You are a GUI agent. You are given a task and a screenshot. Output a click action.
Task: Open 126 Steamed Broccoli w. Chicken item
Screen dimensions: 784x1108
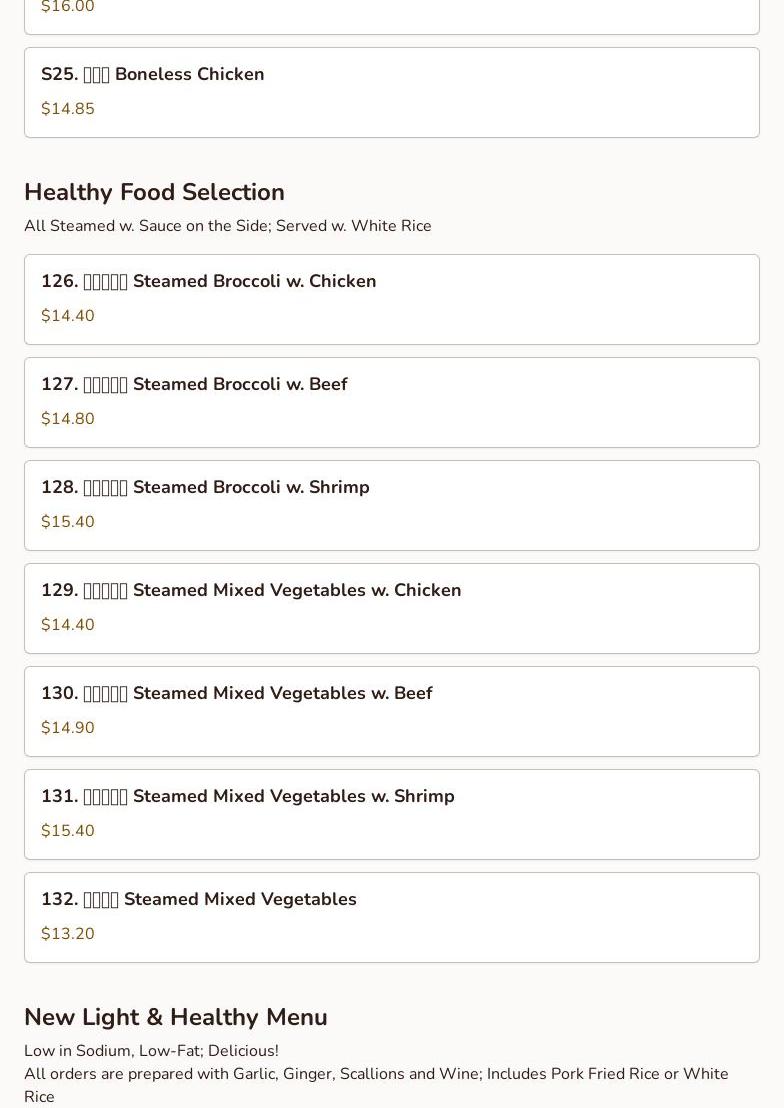392,300
